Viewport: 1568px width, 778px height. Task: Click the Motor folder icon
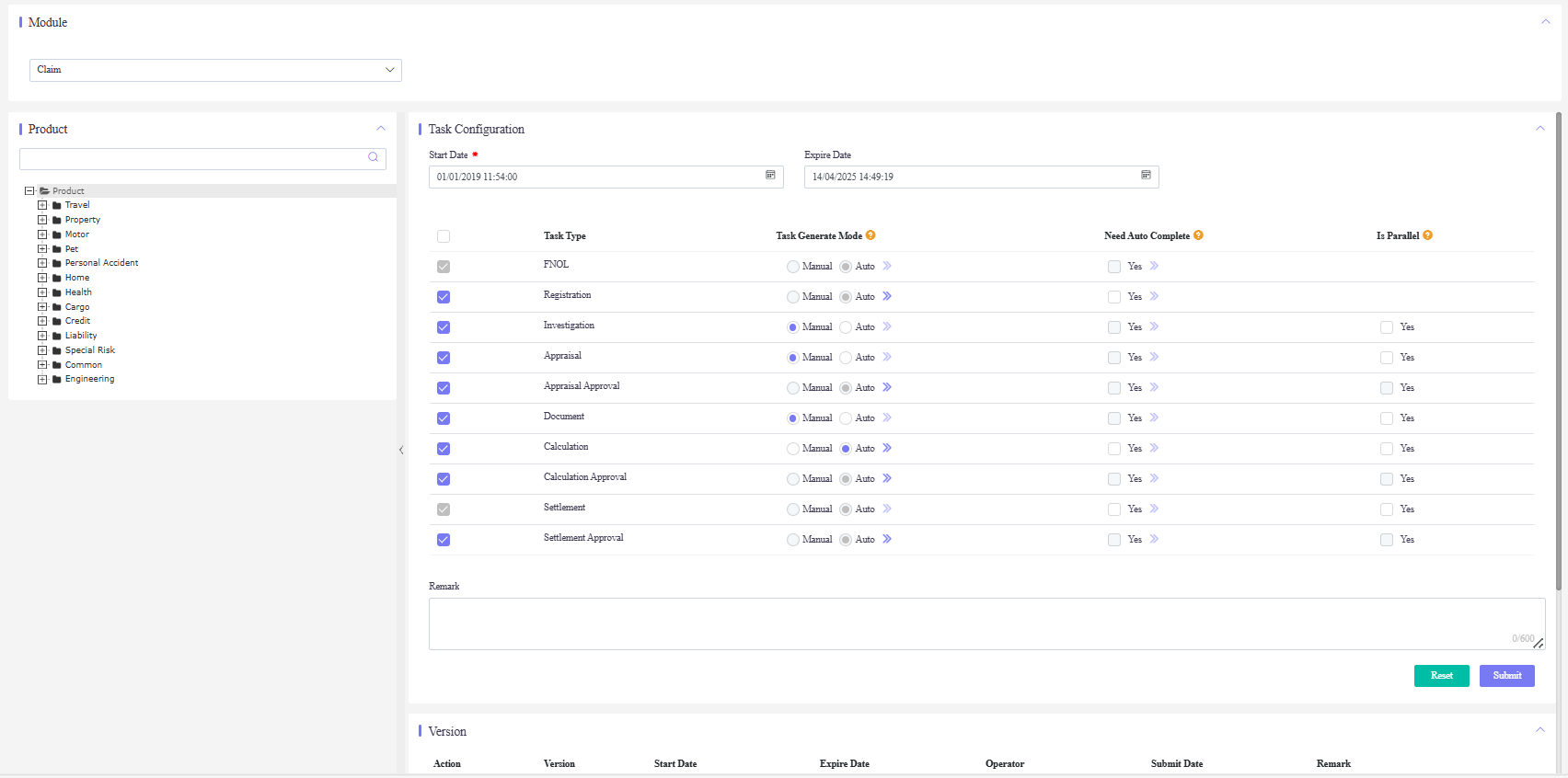(x=57, y=235)
